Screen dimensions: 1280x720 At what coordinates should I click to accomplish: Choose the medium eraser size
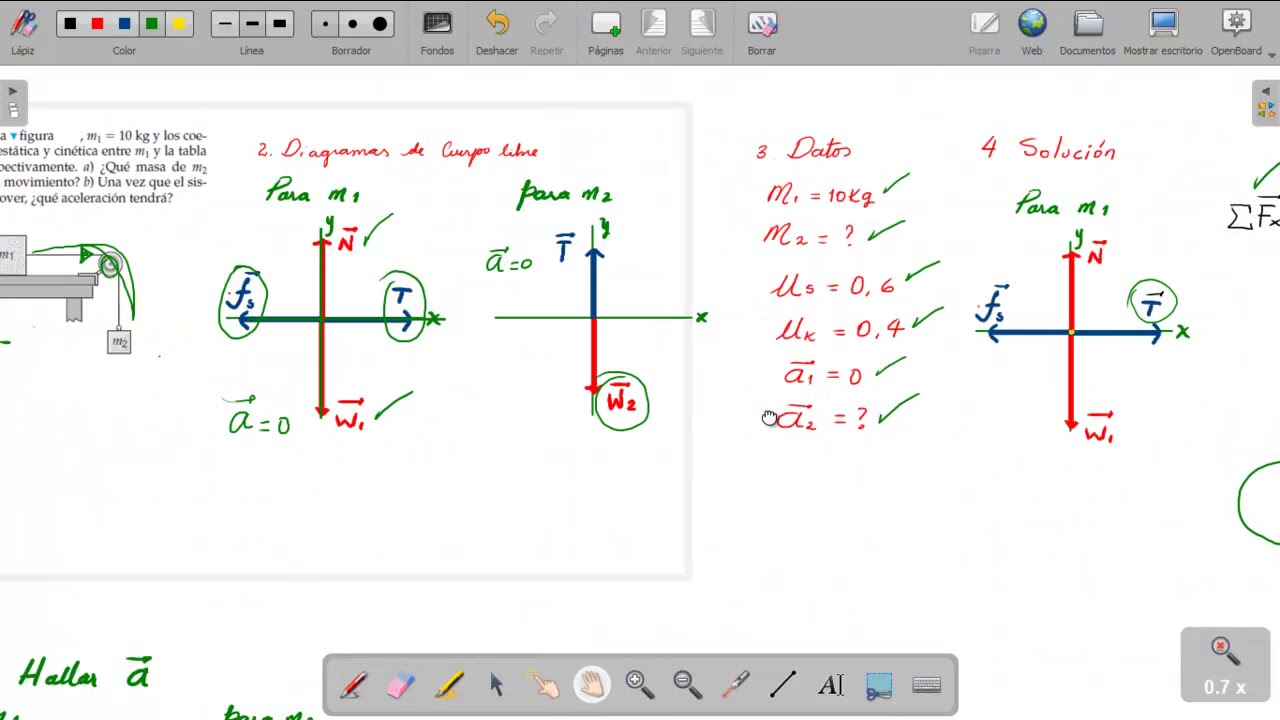click(352, 24)
